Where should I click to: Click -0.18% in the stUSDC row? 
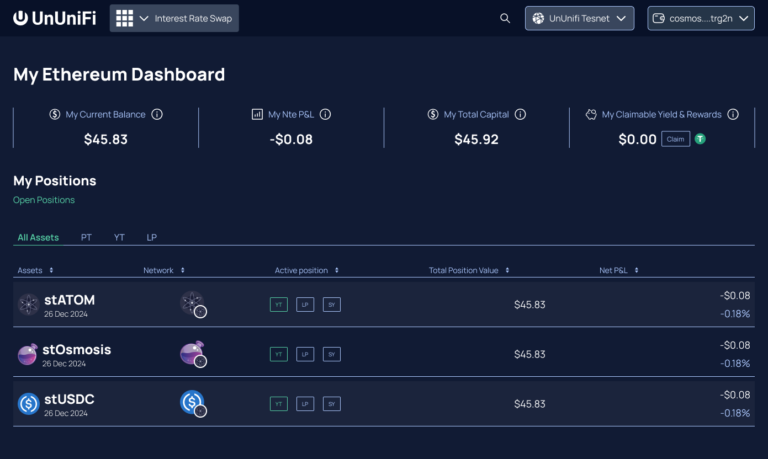pos(735,413)
